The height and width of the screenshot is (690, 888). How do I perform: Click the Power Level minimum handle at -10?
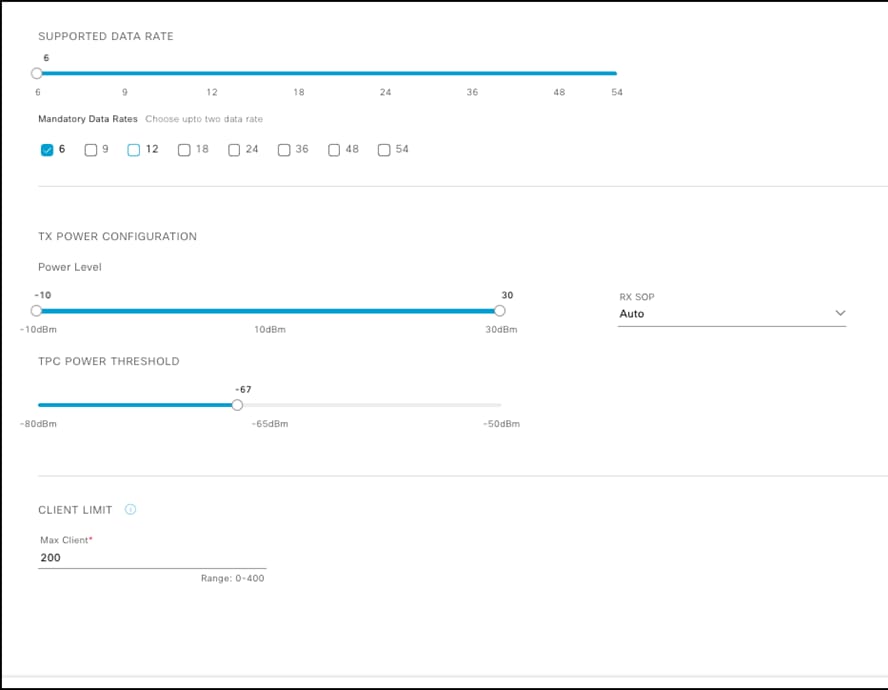coord(37,310)
